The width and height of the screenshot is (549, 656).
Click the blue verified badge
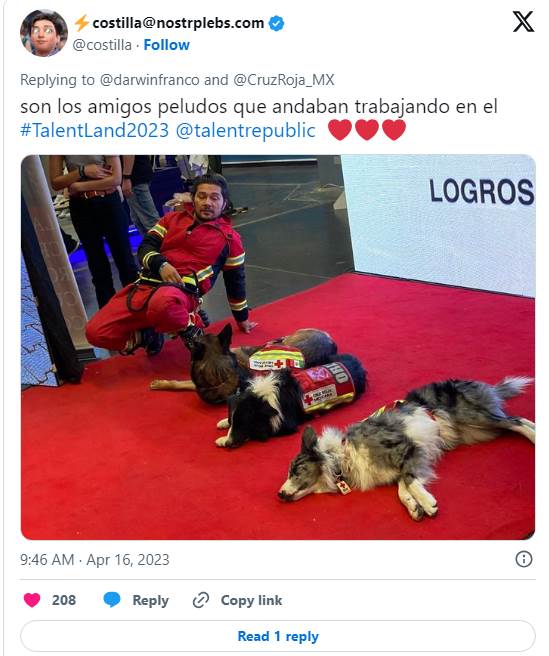[x=276, y=23]
